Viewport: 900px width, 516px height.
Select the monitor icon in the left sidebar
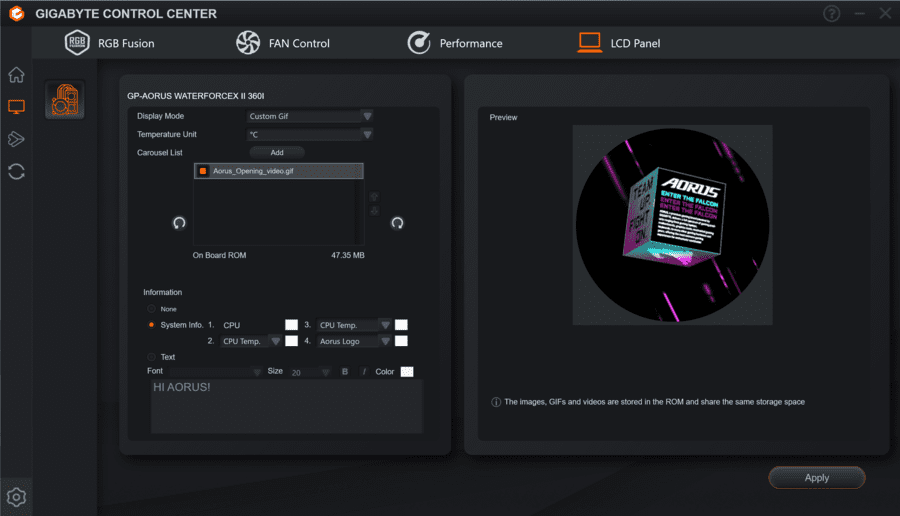16,107
